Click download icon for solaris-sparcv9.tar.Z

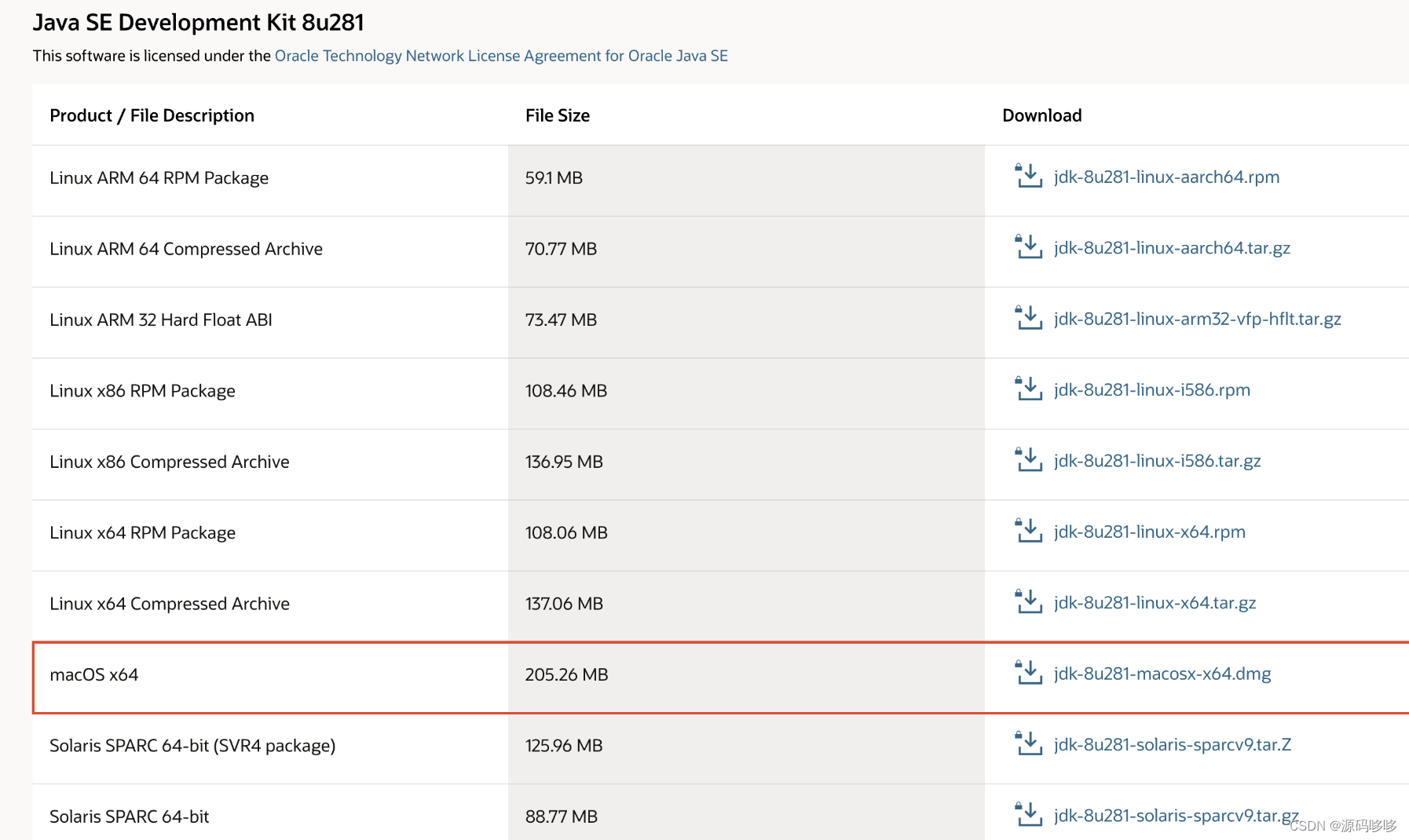tap(1028, 743)
